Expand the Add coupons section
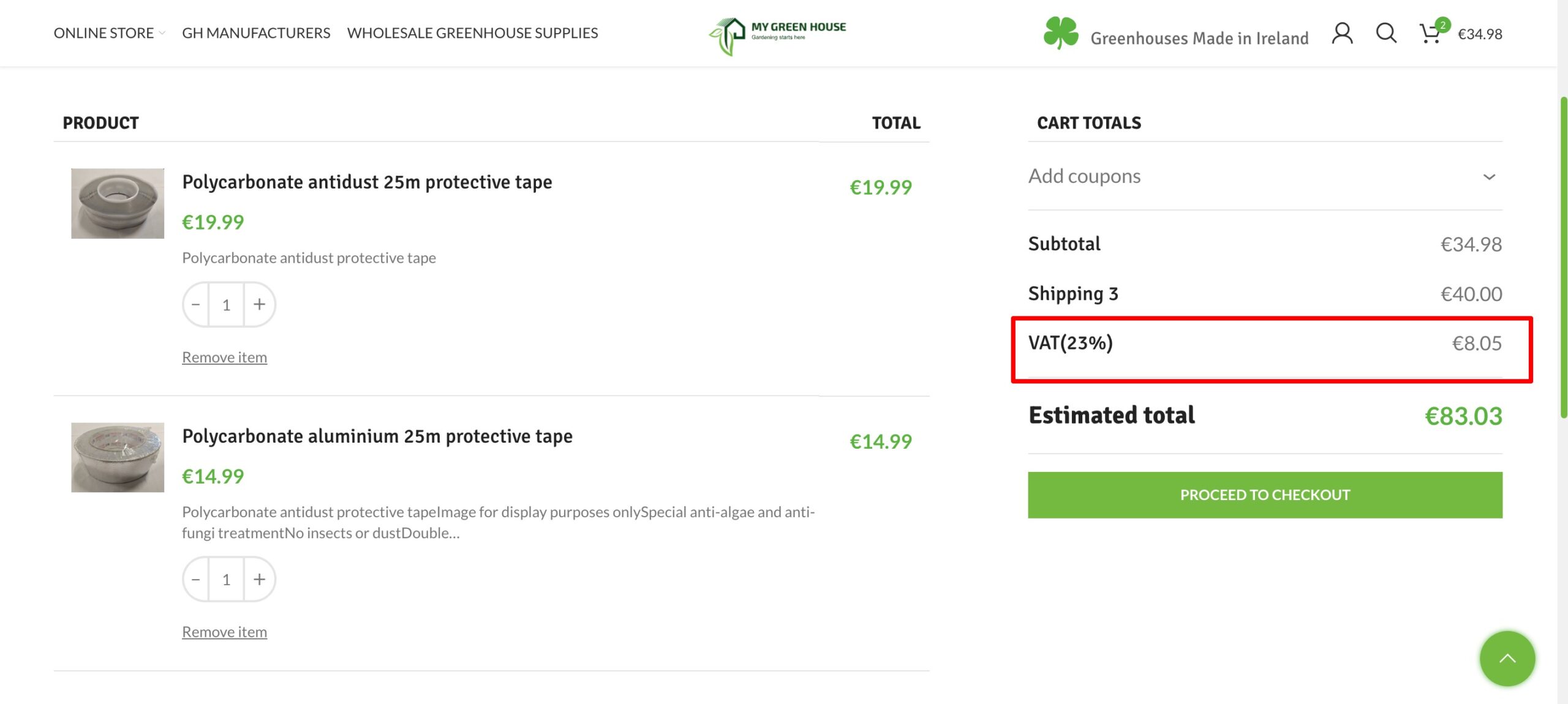The height and width of the screenshot is (704, 1568). [x=1265, y=176]
